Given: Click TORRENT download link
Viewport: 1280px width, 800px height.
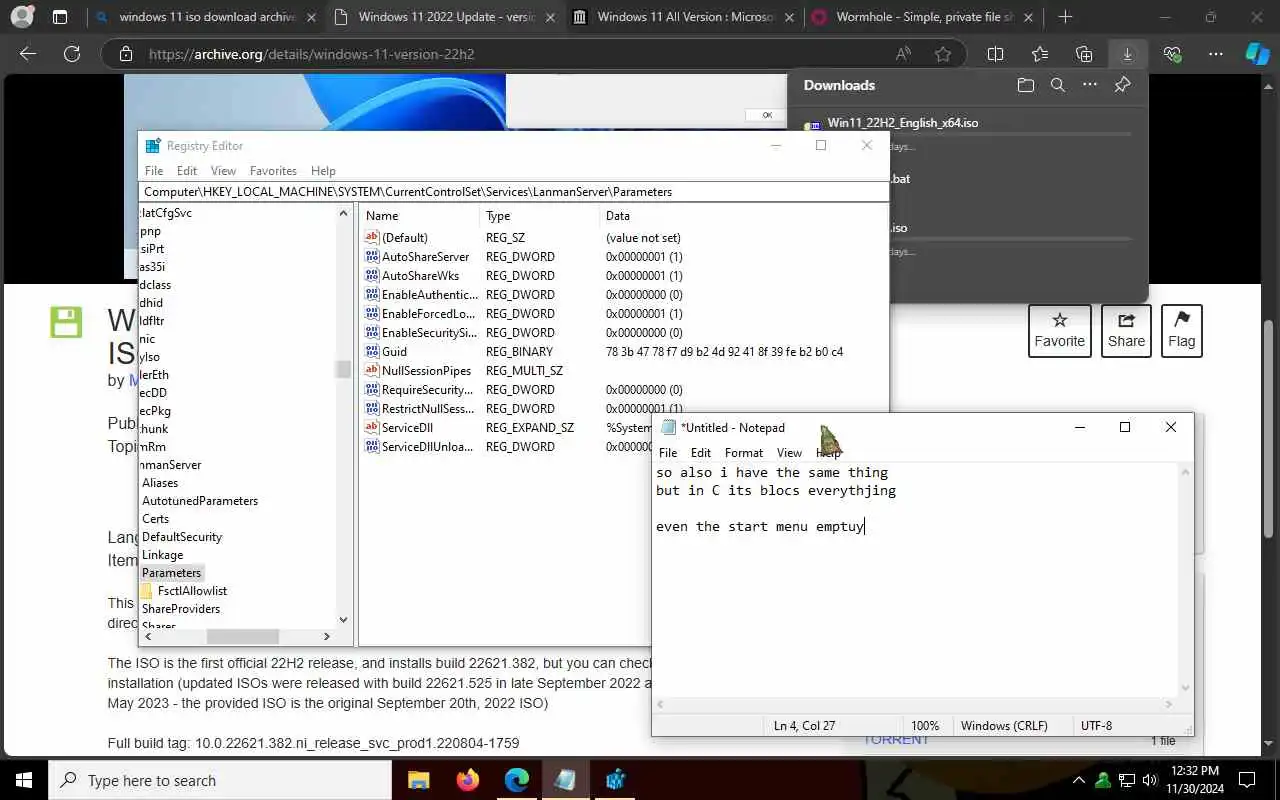Looking at the screenshot, I should 896,739.
